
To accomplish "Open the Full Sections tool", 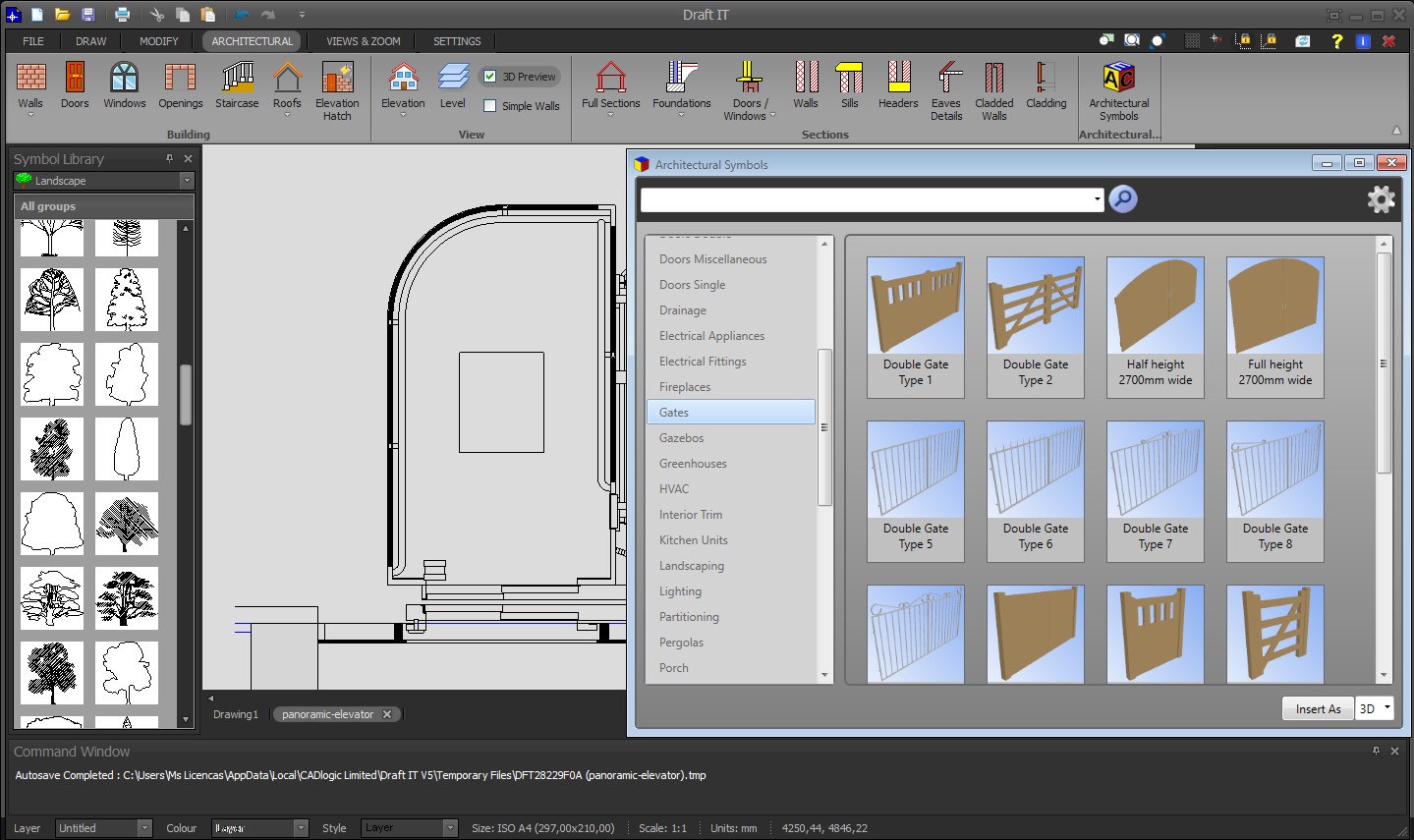I will coord(609,86).
